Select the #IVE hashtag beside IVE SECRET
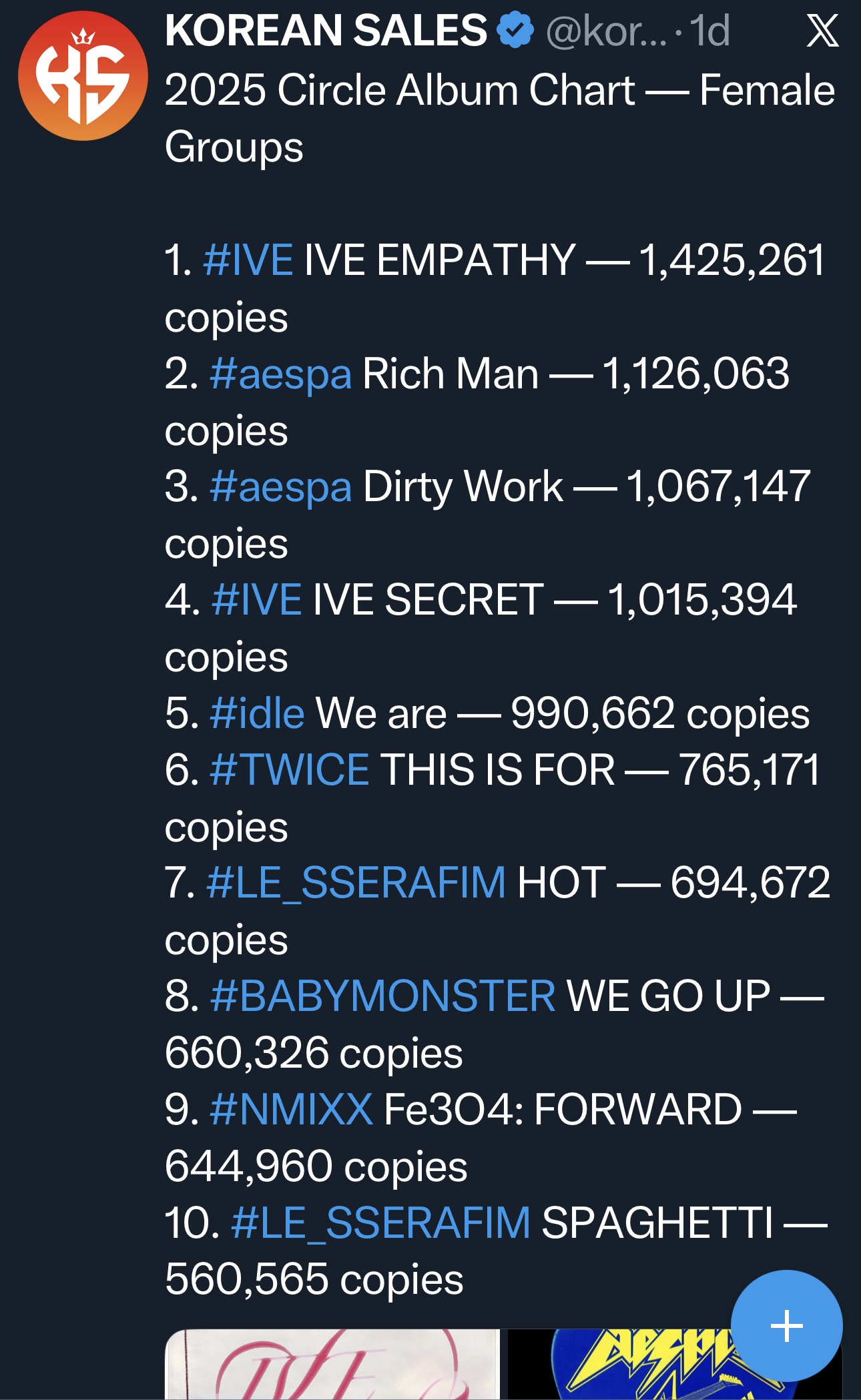Viewport: 861px width, 1400px height. 256,600
